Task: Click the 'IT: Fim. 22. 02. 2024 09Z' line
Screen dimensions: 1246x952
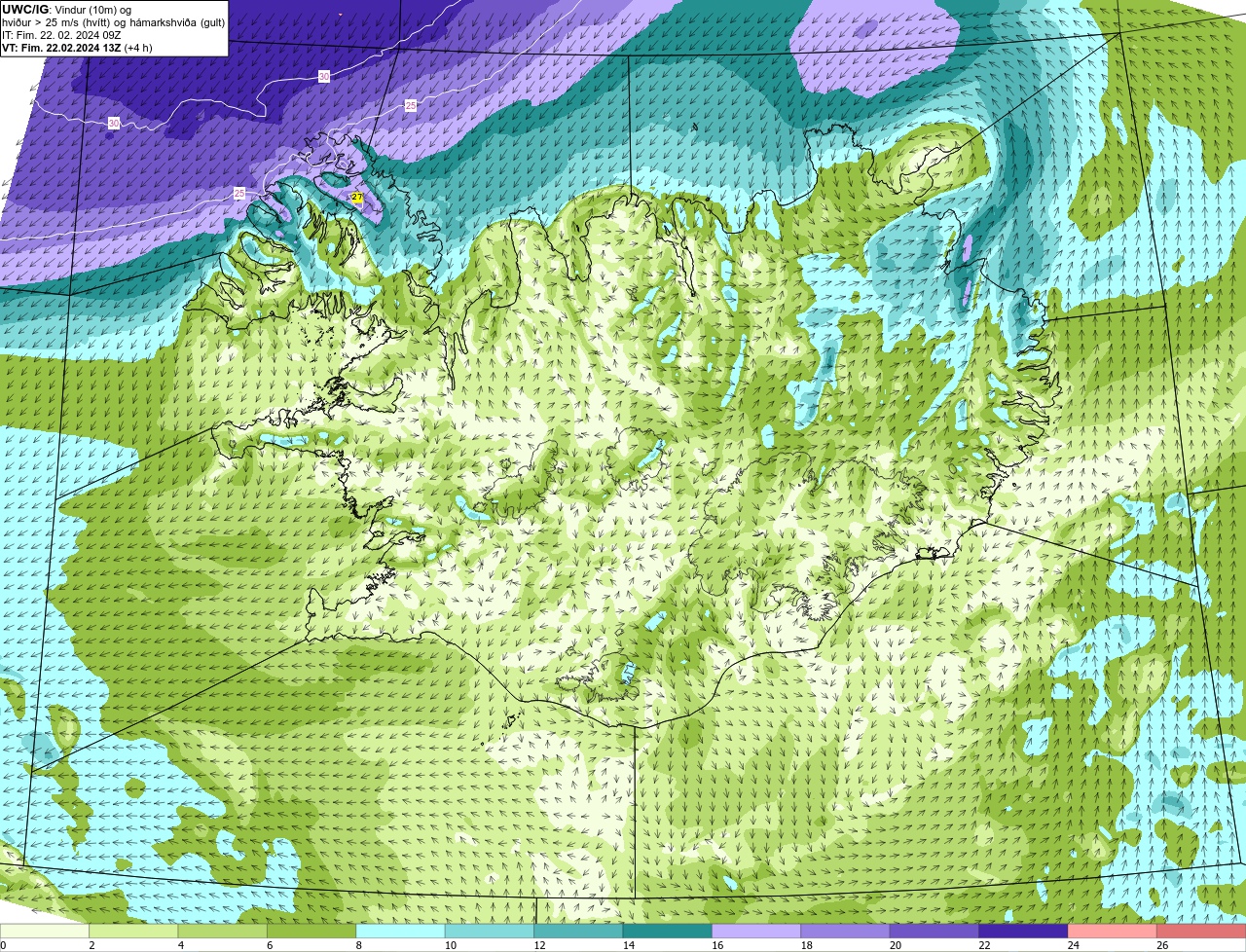Action: pos(61,35)
